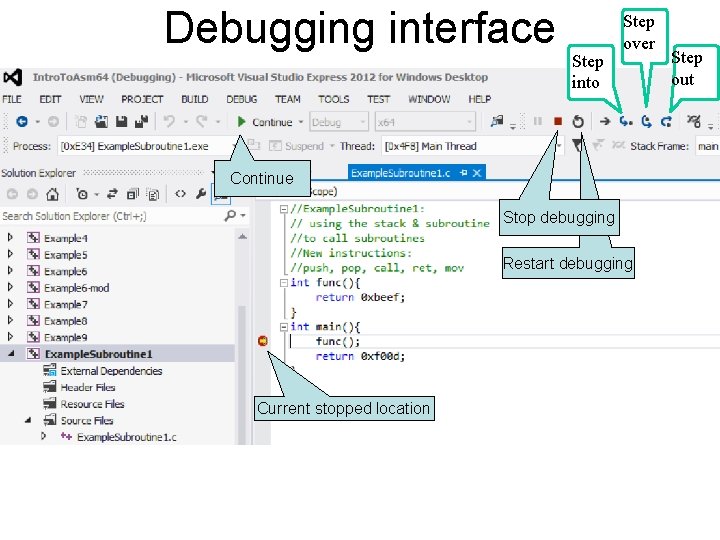Viewport: 720px width, 540px height.
Task: Click the Step Into icon
Action: point(626,121)
